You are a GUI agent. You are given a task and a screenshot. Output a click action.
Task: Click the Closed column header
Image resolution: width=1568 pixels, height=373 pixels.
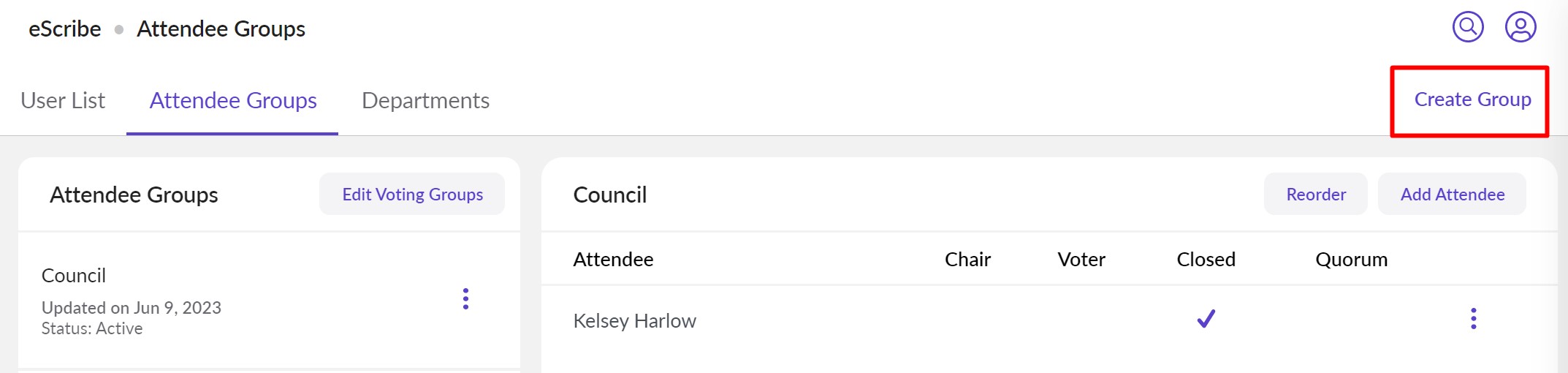[1206, 260]
